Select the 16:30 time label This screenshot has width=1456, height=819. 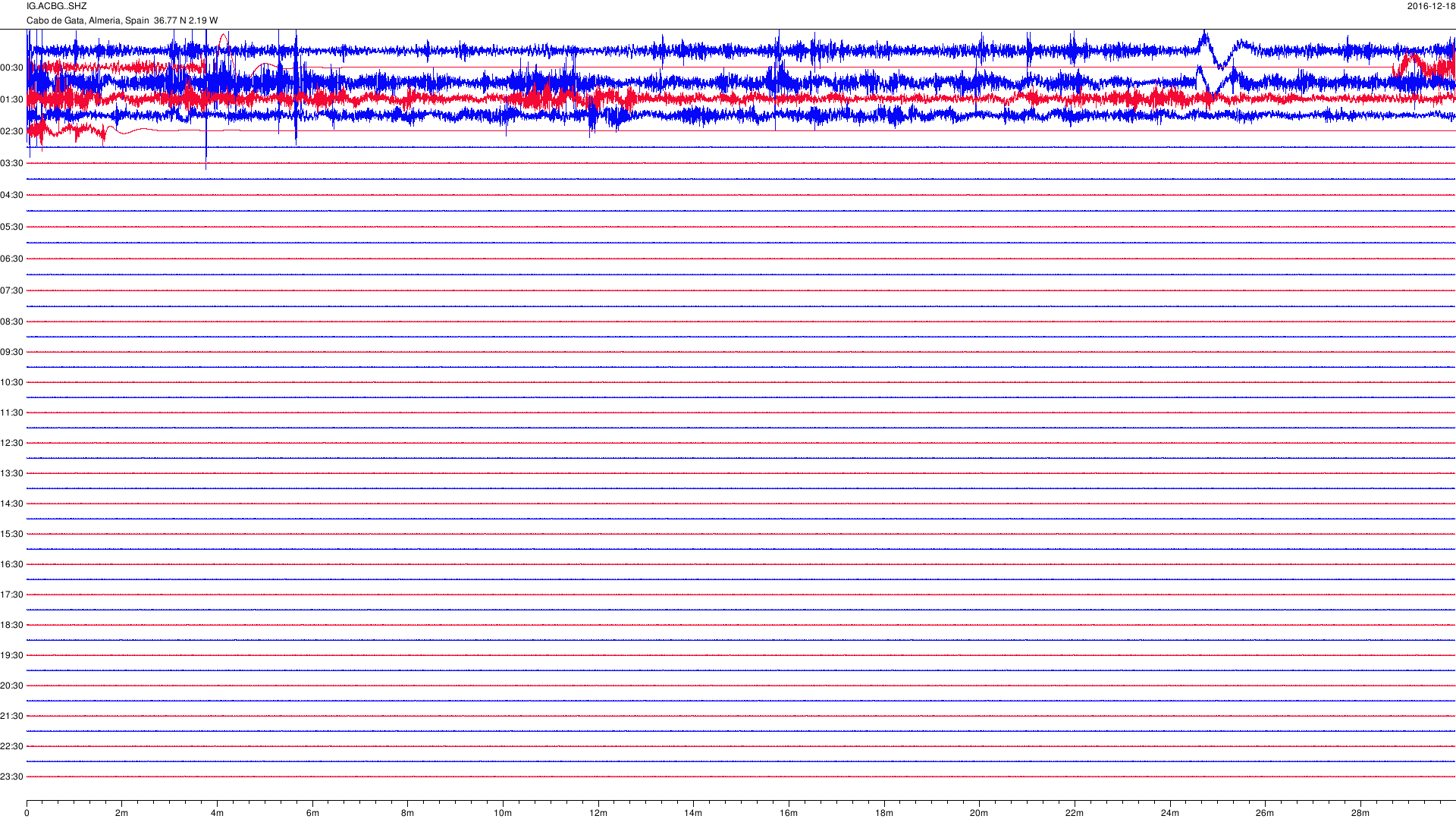coord(11,564)
